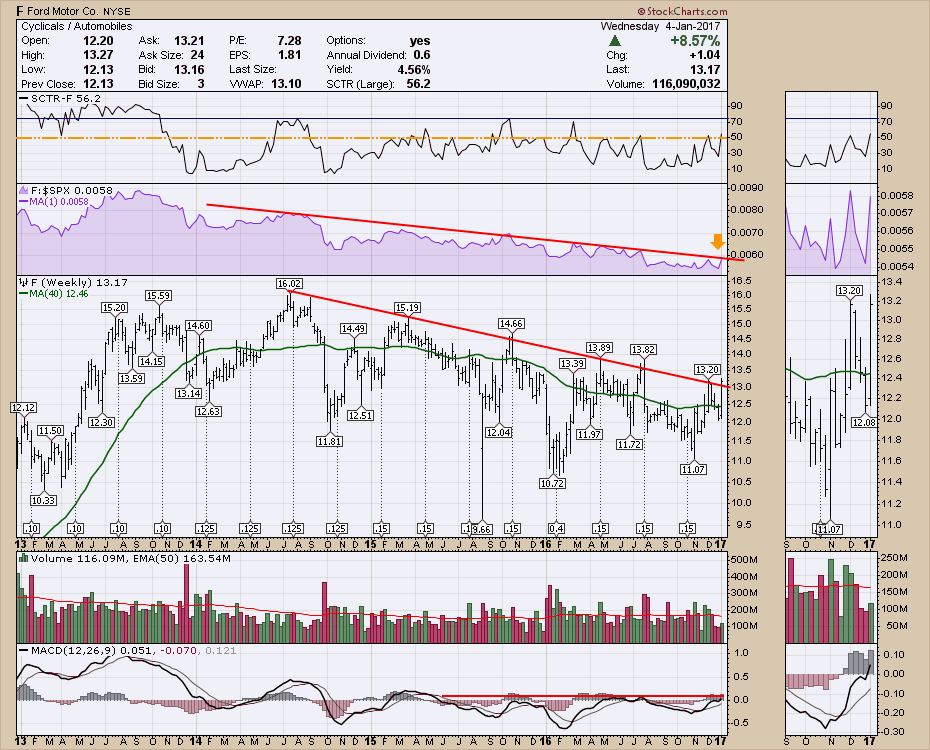Screen dimensions: 930x750
Task: Click the 12.63 low price label
Action: [208, 411]
